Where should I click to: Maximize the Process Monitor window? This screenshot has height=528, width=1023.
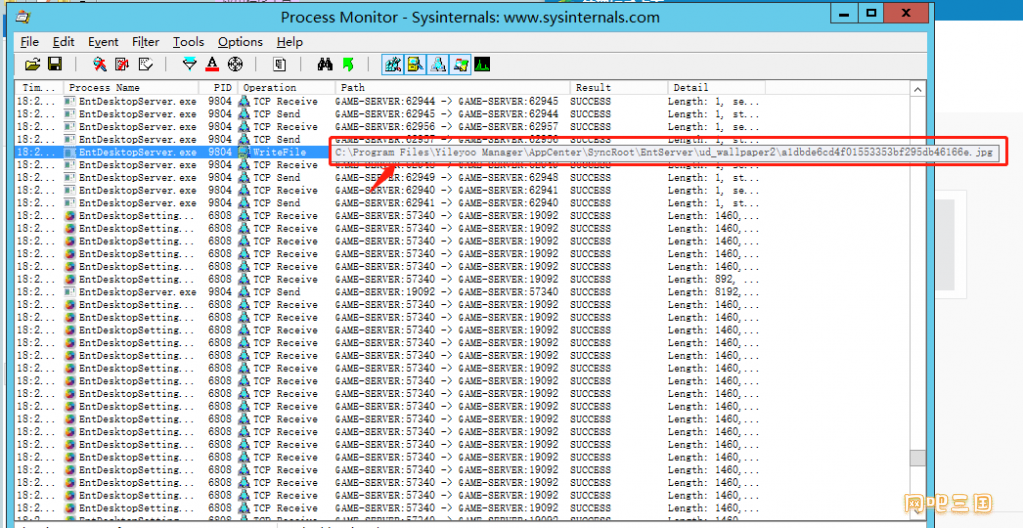point(872,14)
